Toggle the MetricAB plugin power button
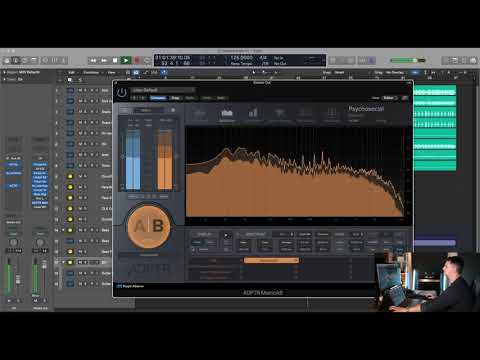Screen dimensions: 480x360 pyautogui.click(x=122, y=92)
